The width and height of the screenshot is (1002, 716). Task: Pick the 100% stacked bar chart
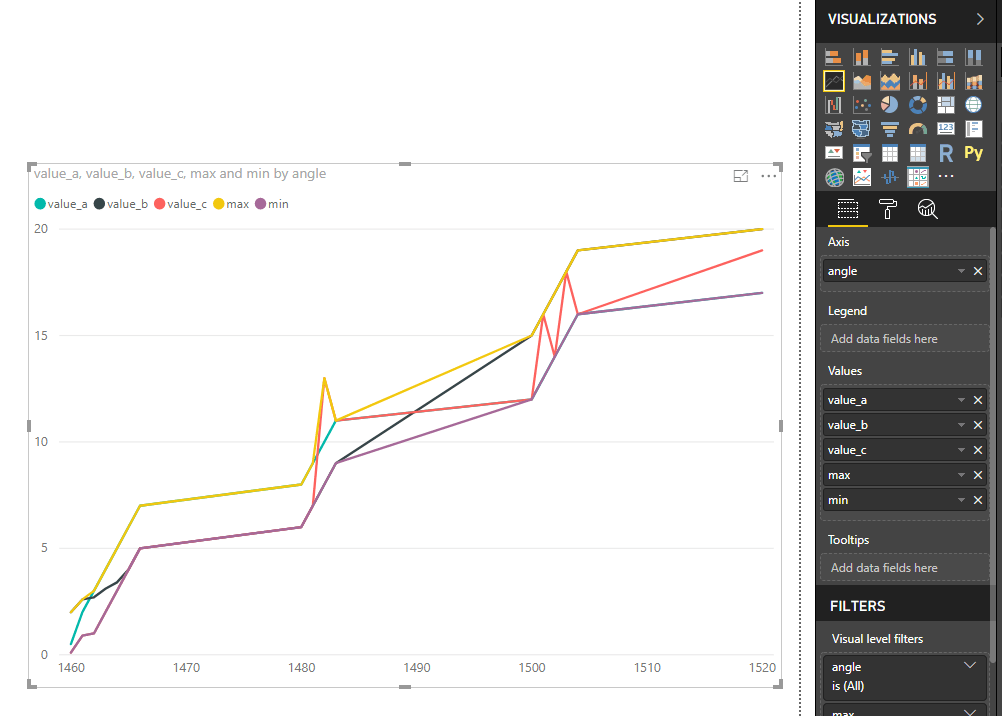click(946, 58)
